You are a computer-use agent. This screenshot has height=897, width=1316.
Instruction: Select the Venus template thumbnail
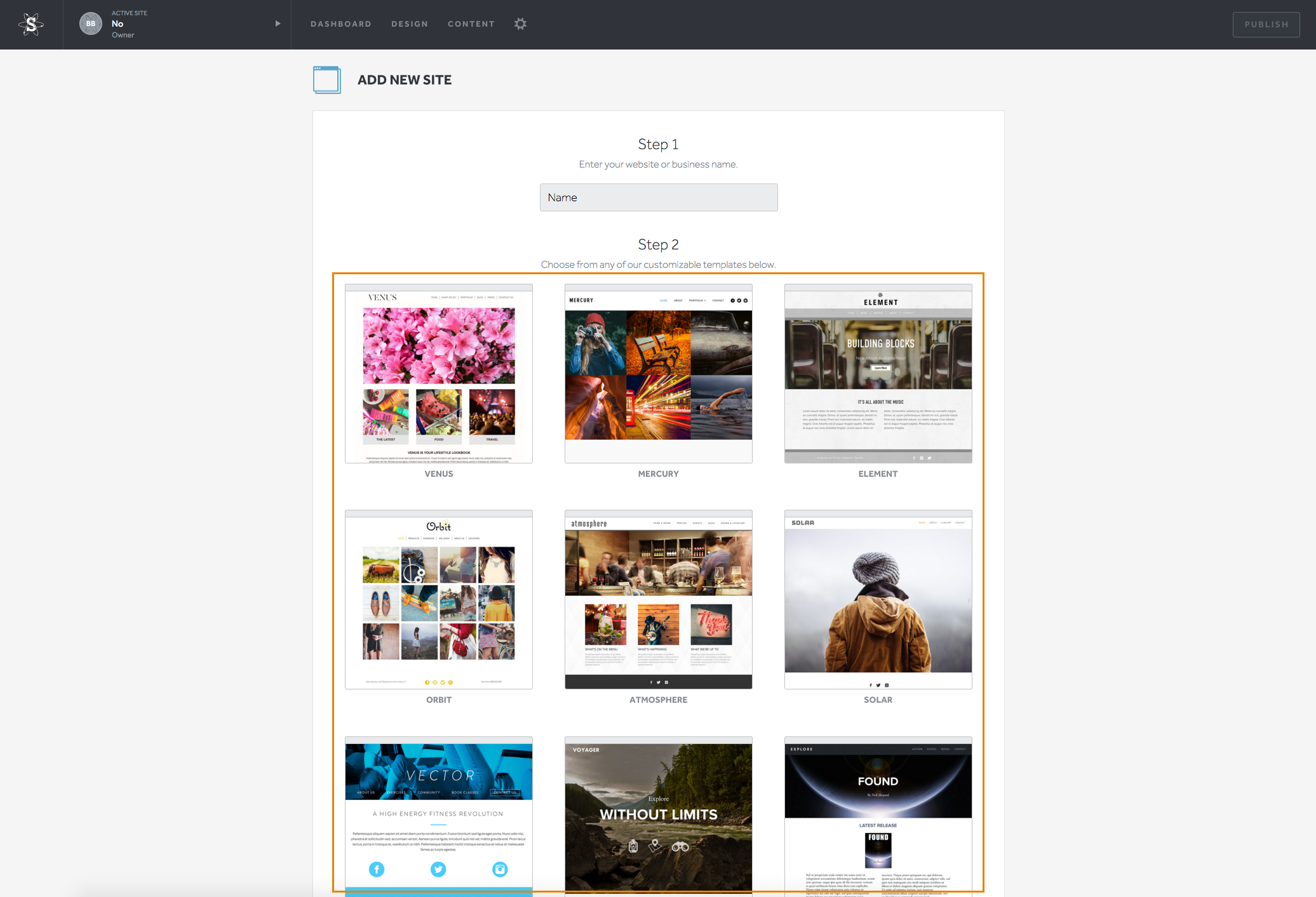pos(439,374)
